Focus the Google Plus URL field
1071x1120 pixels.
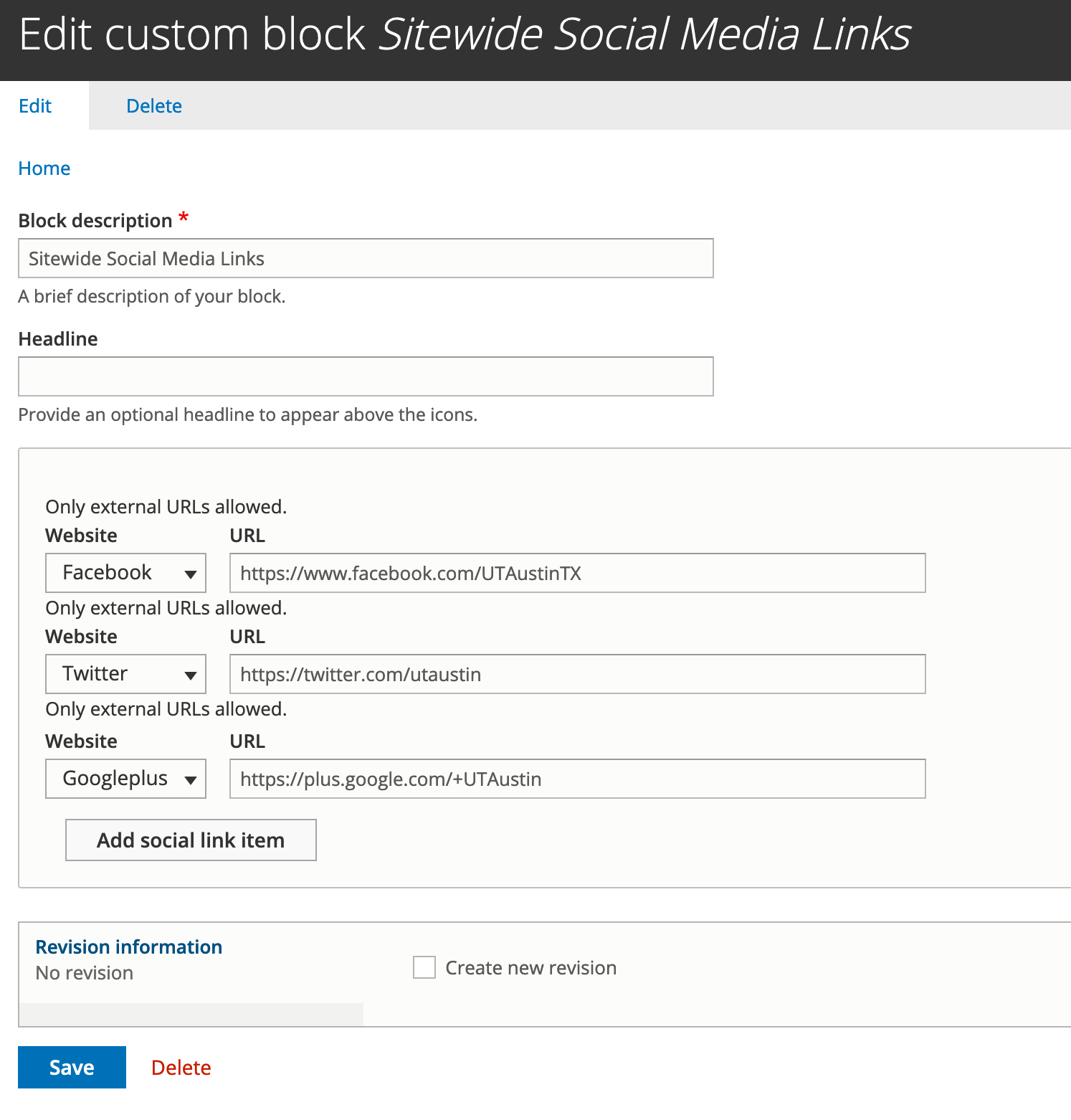point(577,779)
